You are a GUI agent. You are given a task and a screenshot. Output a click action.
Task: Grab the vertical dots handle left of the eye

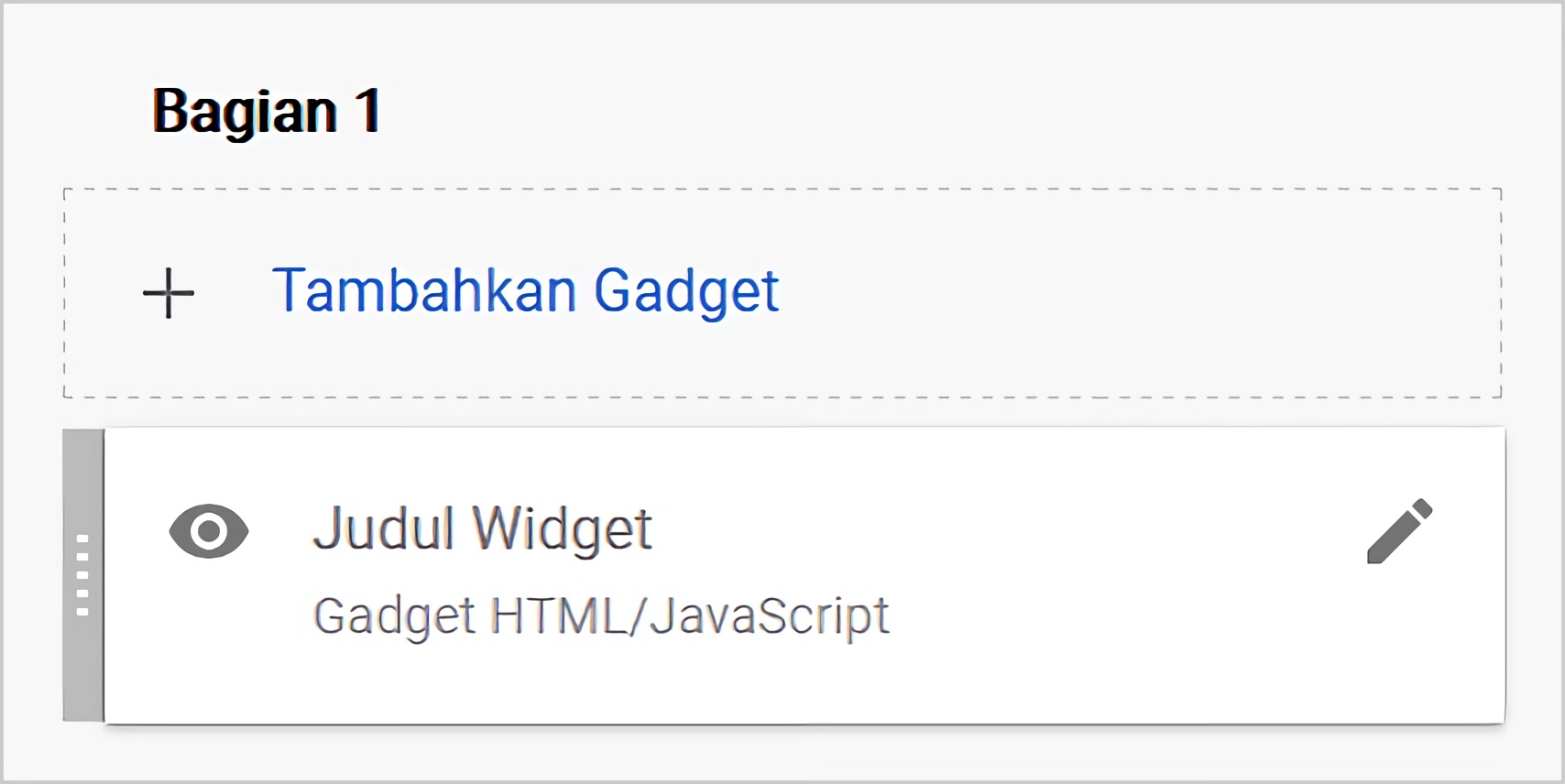(82, 574)
